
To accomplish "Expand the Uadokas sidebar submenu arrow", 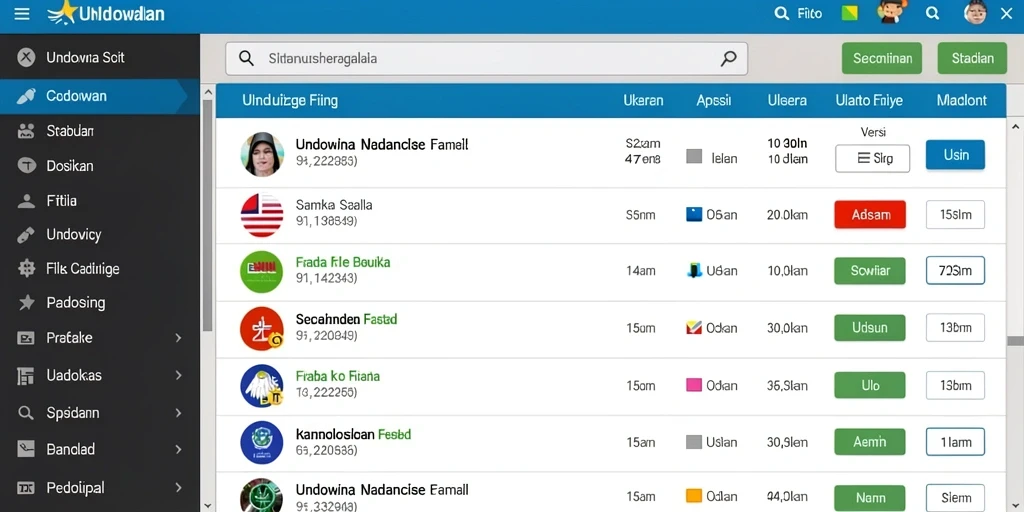I will coord(178,376).
